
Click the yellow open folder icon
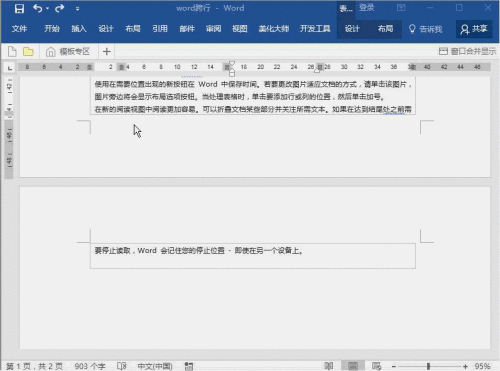pos(28,52)
